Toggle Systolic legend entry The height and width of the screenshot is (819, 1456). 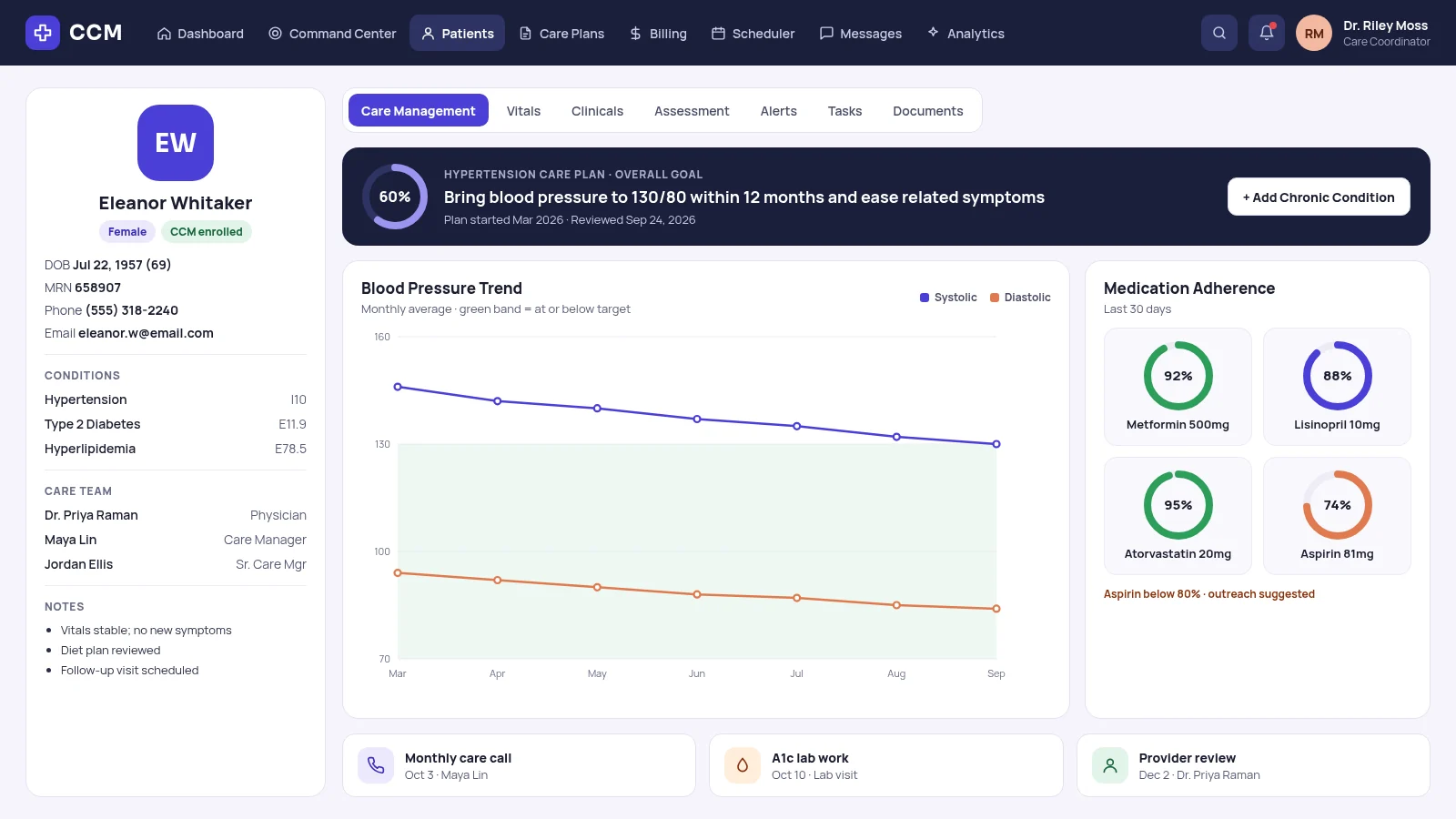coord(948,298)
